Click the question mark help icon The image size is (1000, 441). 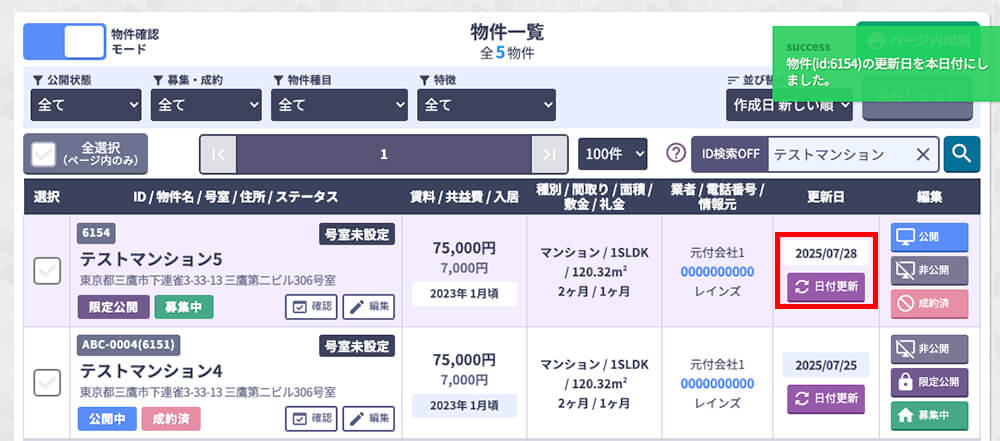click(676, 154)
